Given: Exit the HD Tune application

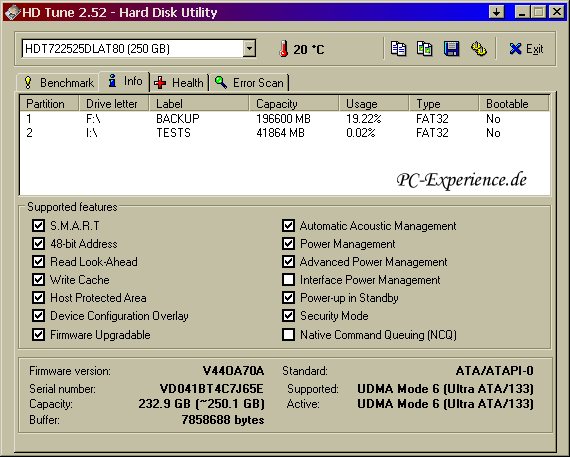Looking at the screenshot, I should (x=526, y=49).
